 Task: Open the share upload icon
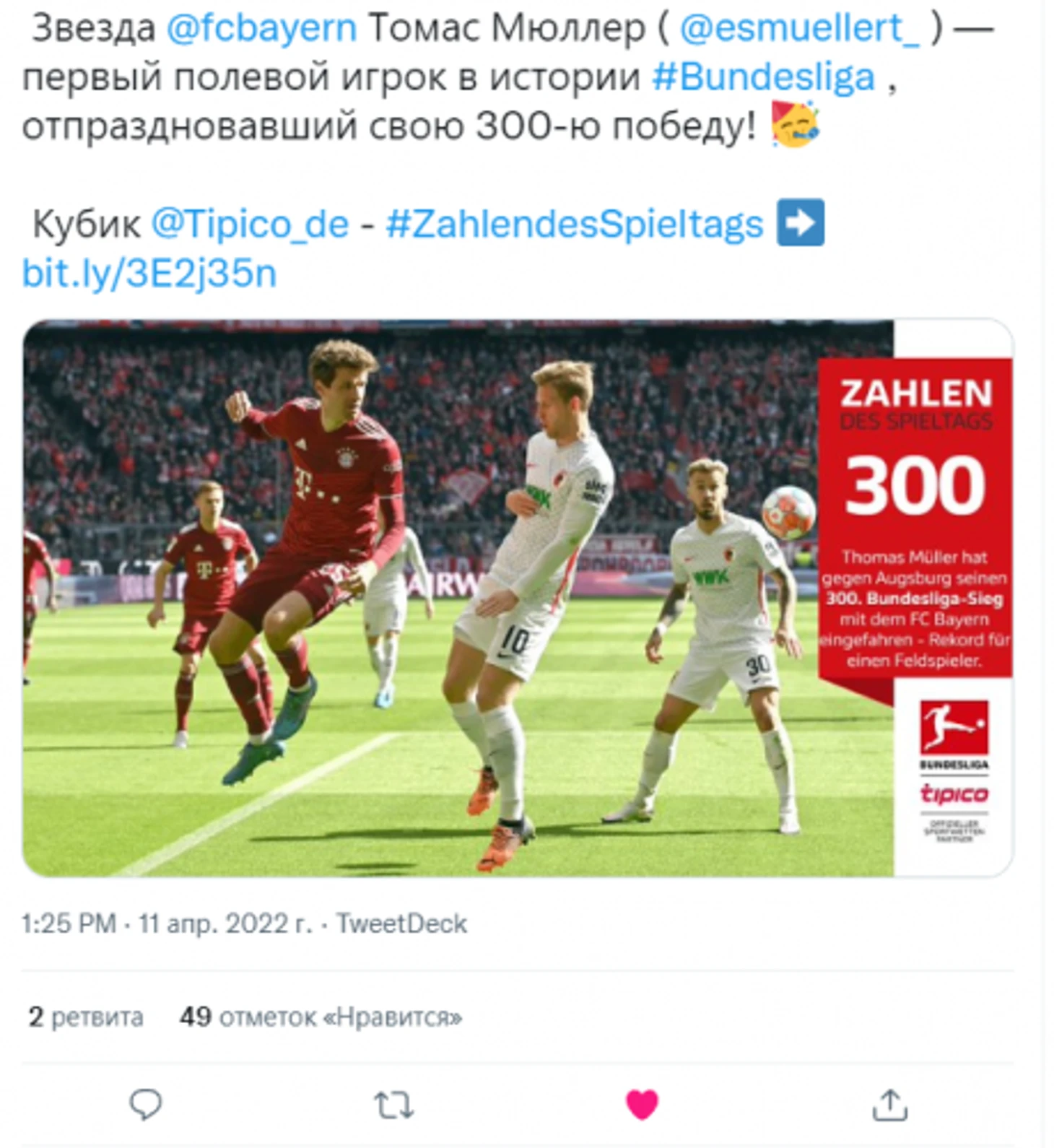(x=890, y=1105)
